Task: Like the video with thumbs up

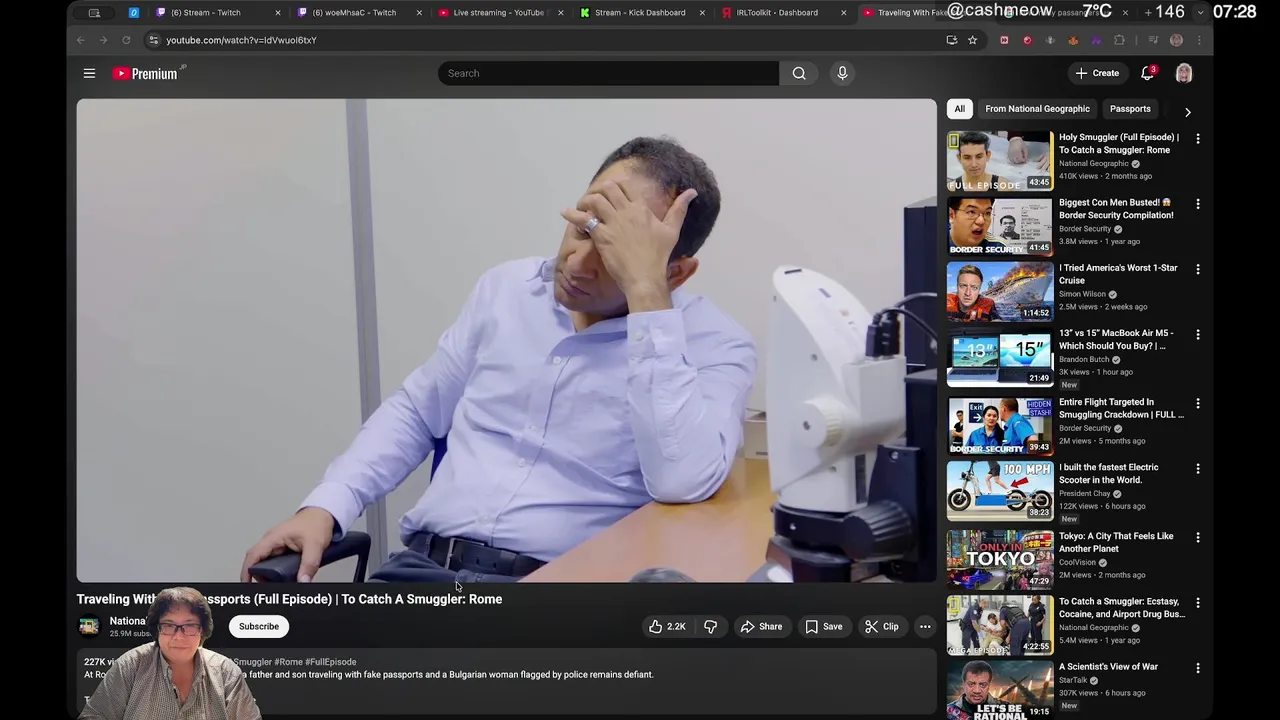Action: pyautogui.click(x=667, y=626)
